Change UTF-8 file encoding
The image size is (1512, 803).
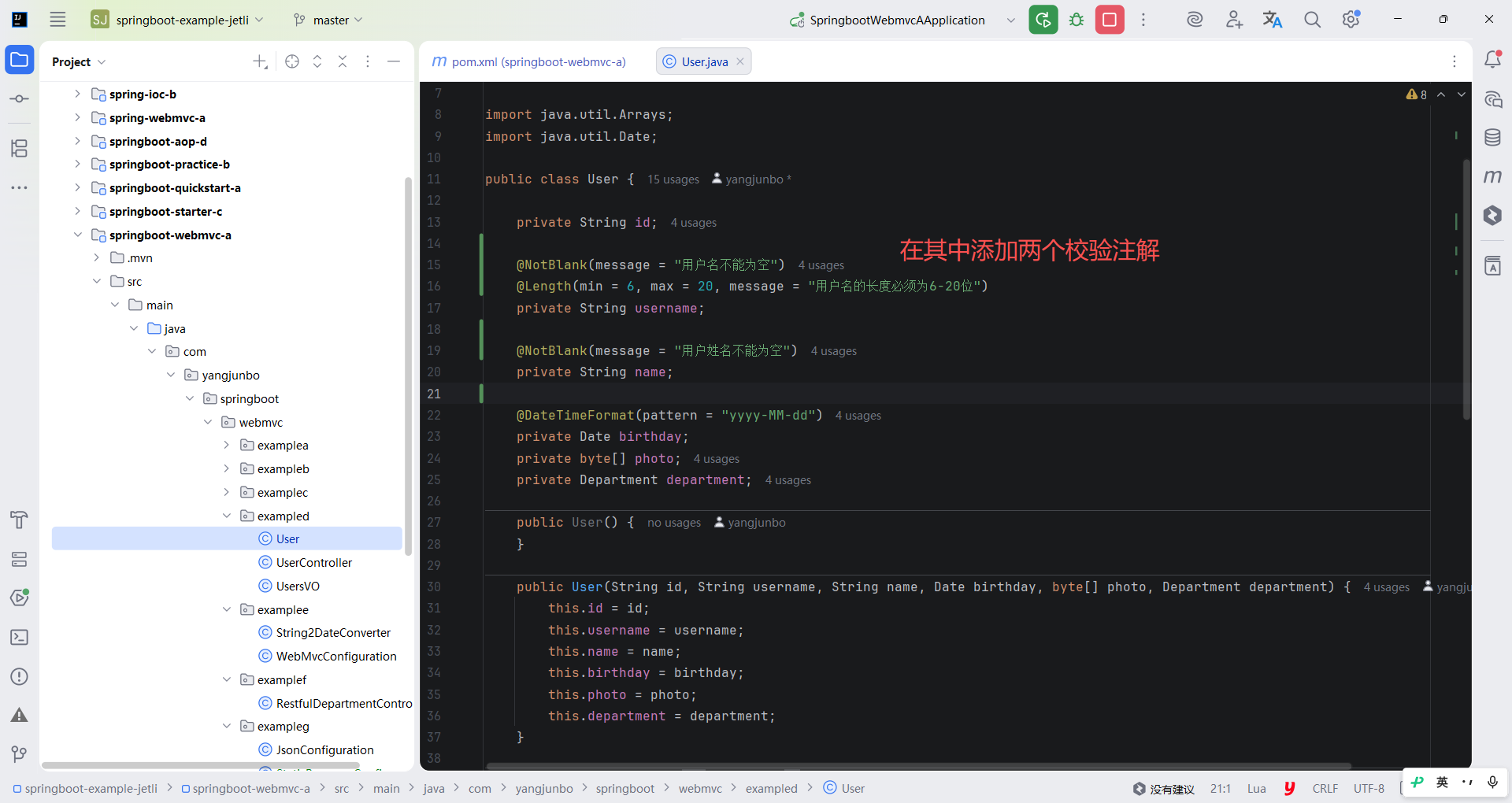(x=1369, y=788)
